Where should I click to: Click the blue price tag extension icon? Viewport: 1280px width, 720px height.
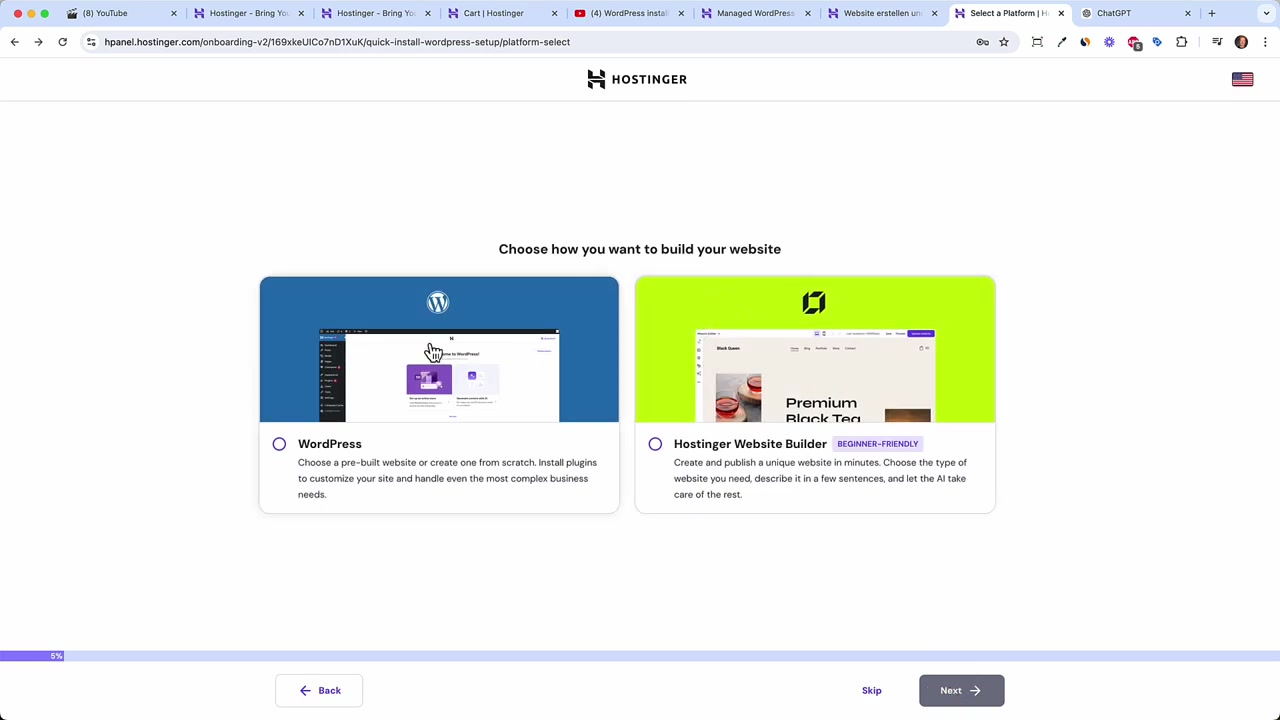tap(1157, 42)
